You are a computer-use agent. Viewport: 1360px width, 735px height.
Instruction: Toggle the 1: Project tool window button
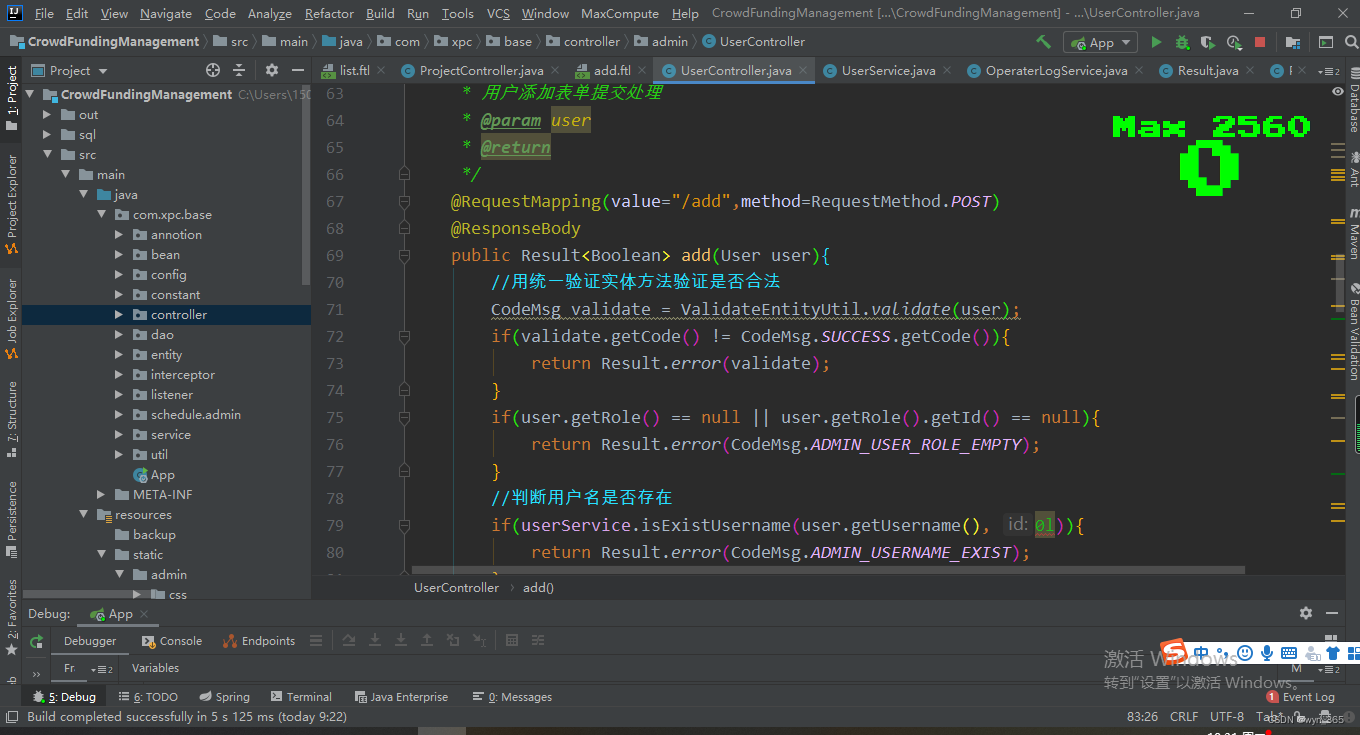(12, 98)
